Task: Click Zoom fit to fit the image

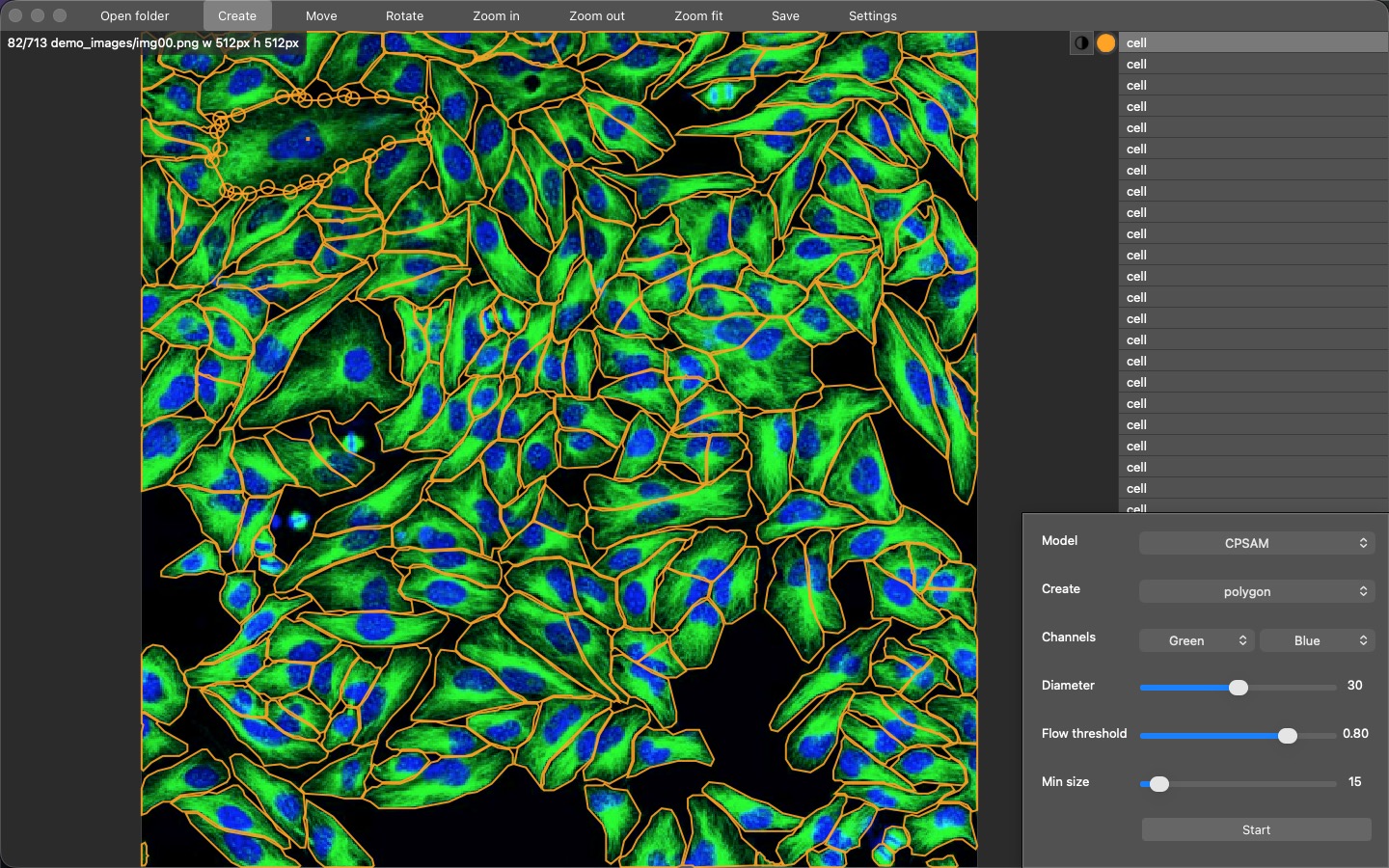Action: (x=697, y=15)
